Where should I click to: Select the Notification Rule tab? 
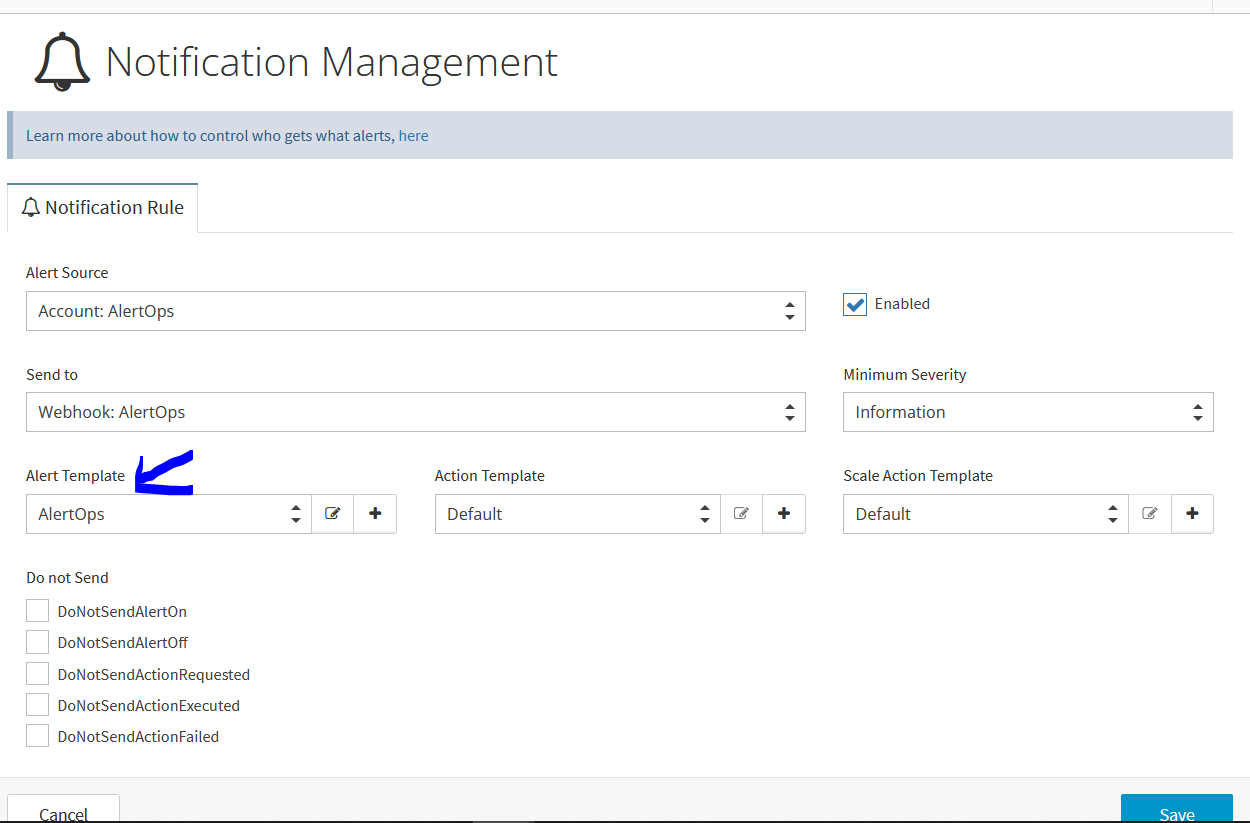click(103, 208)
